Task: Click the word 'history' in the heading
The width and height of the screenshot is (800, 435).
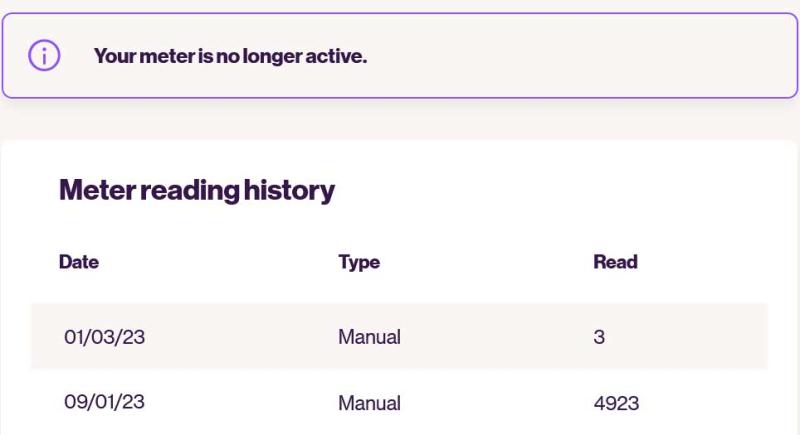Action: 289,190
